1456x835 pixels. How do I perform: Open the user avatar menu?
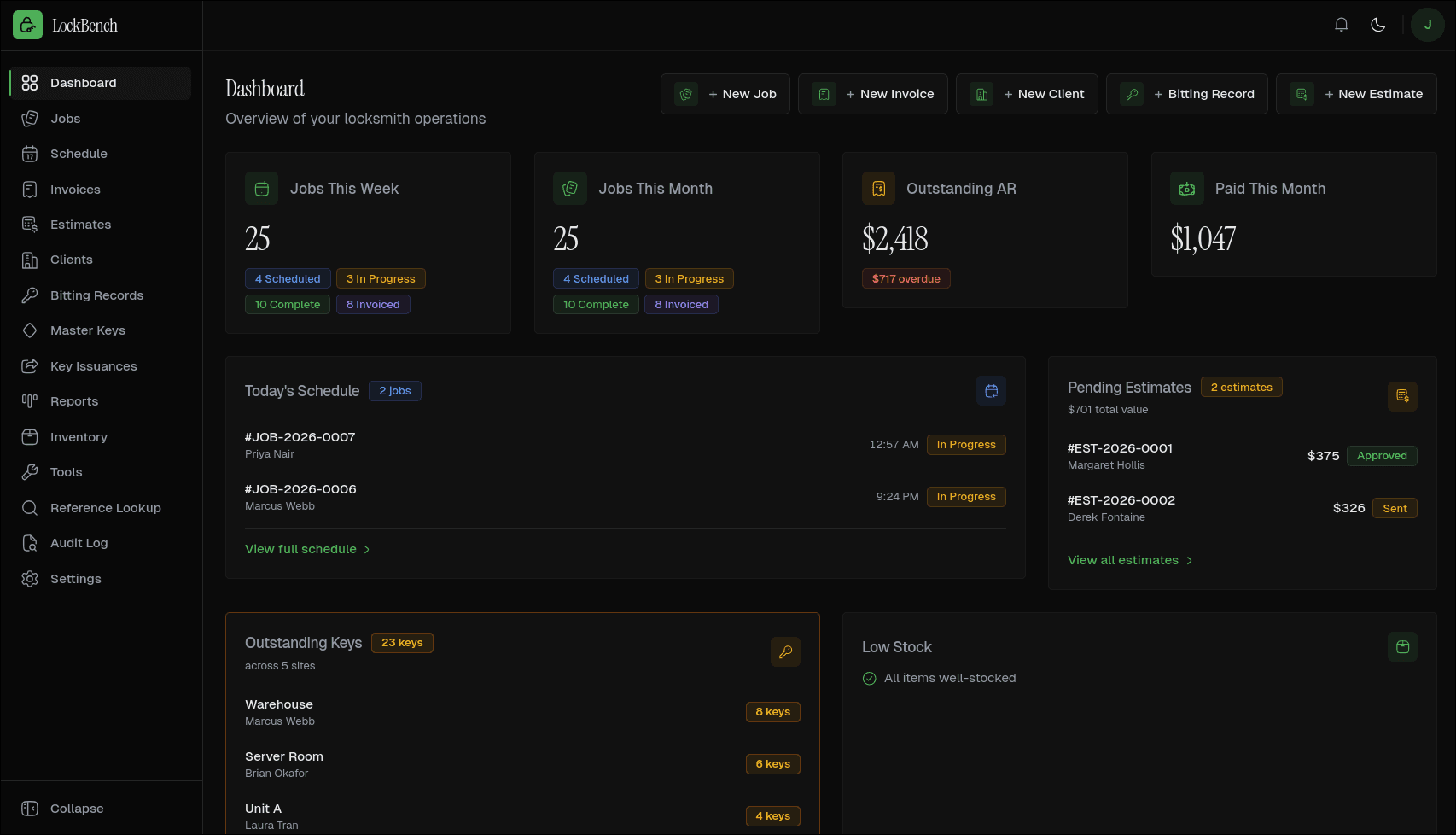pyautogui.click(x=1427, y=25)
